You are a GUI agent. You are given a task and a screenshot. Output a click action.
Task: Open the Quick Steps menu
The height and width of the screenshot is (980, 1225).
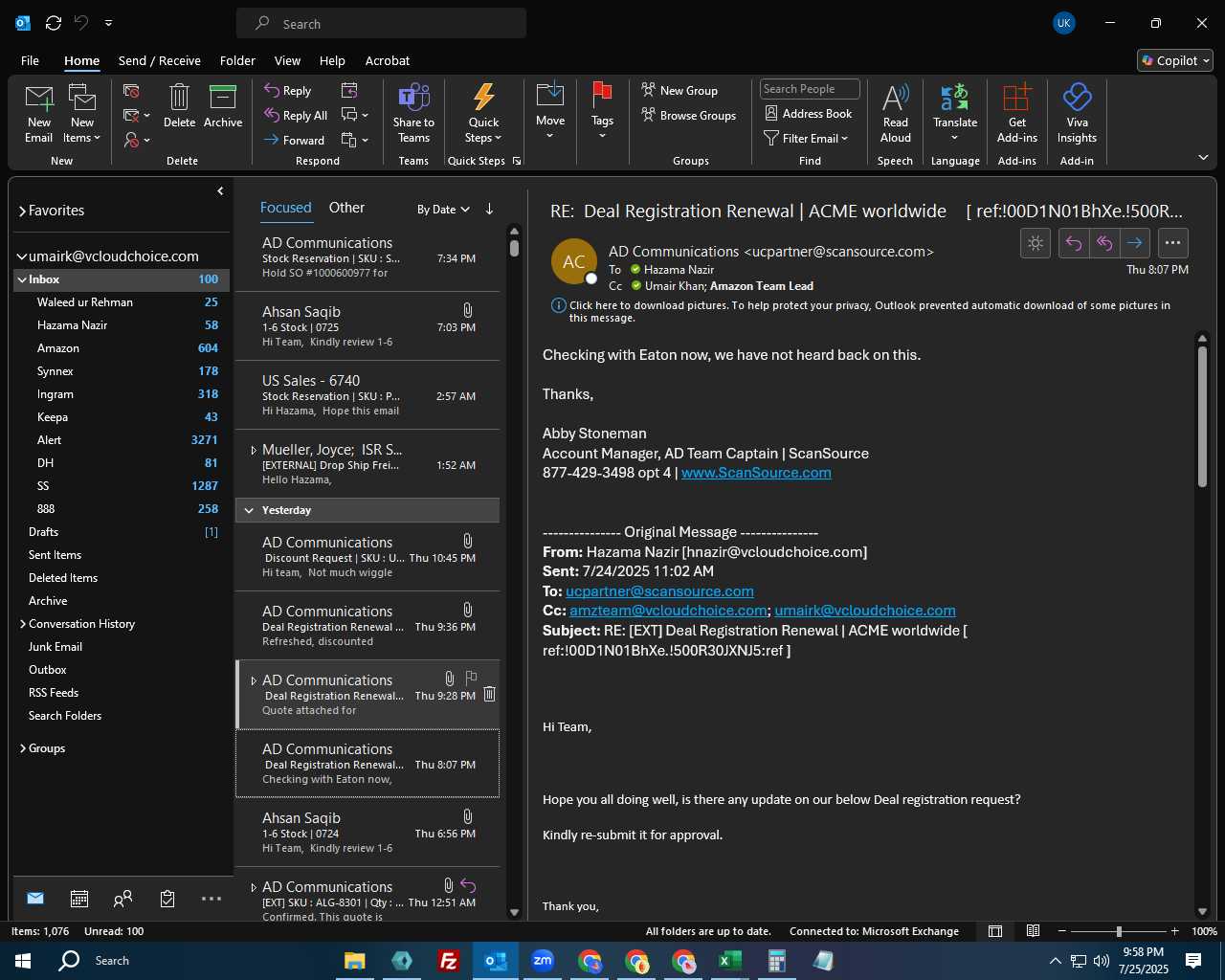[483, 114]
